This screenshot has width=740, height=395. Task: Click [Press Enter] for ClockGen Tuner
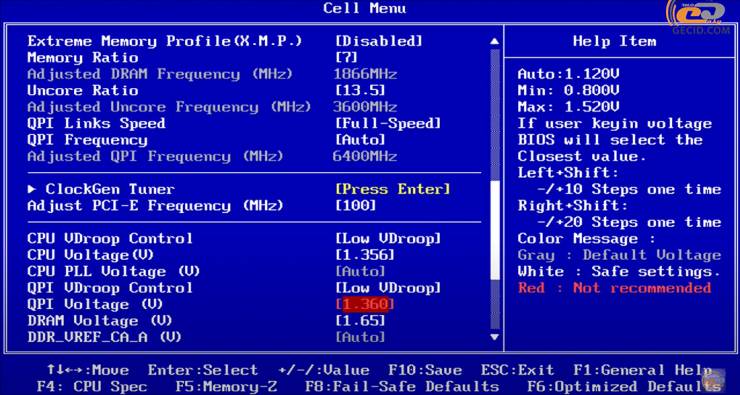point(393,189)
